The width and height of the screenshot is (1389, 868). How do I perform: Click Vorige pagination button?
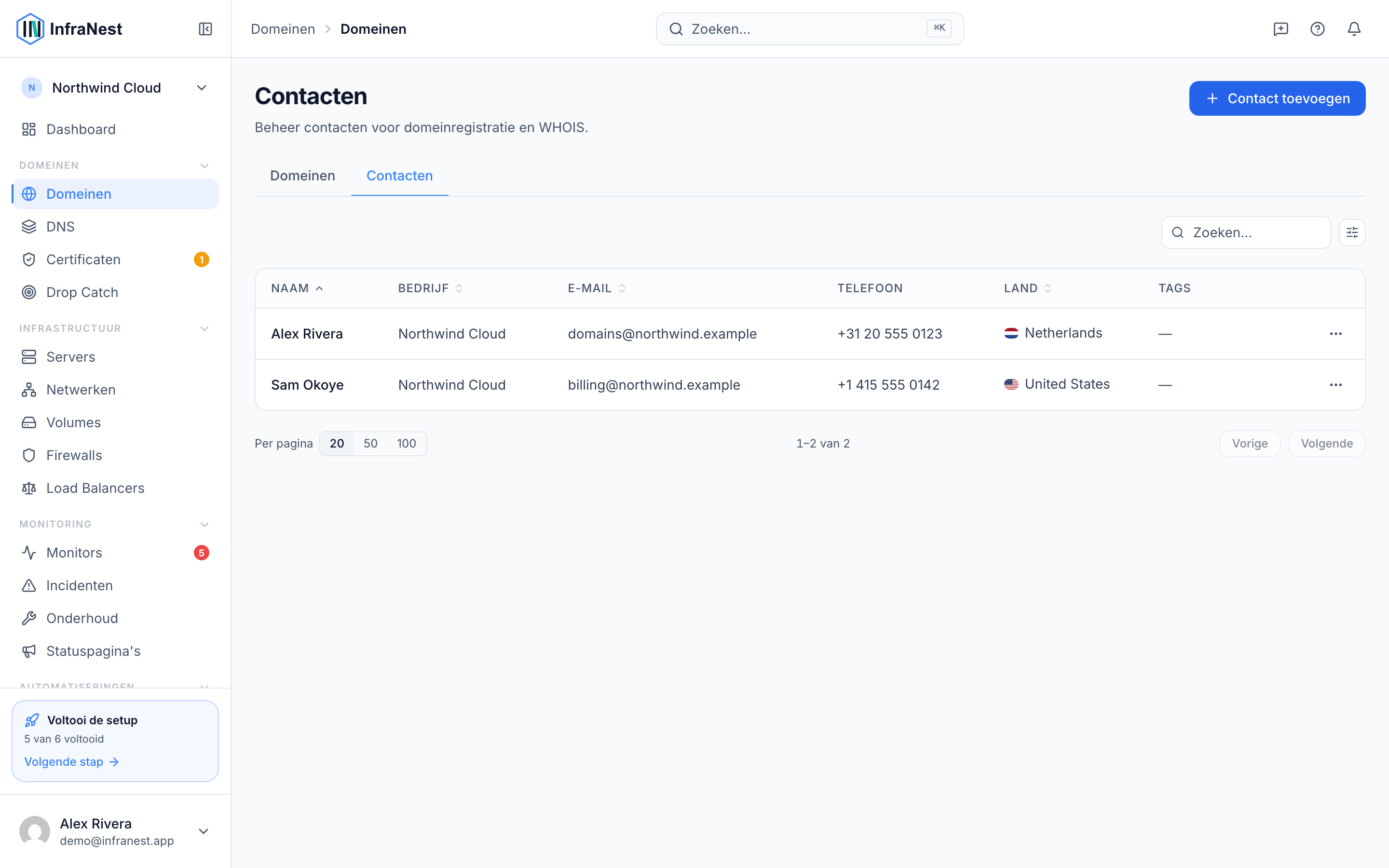1250,443
